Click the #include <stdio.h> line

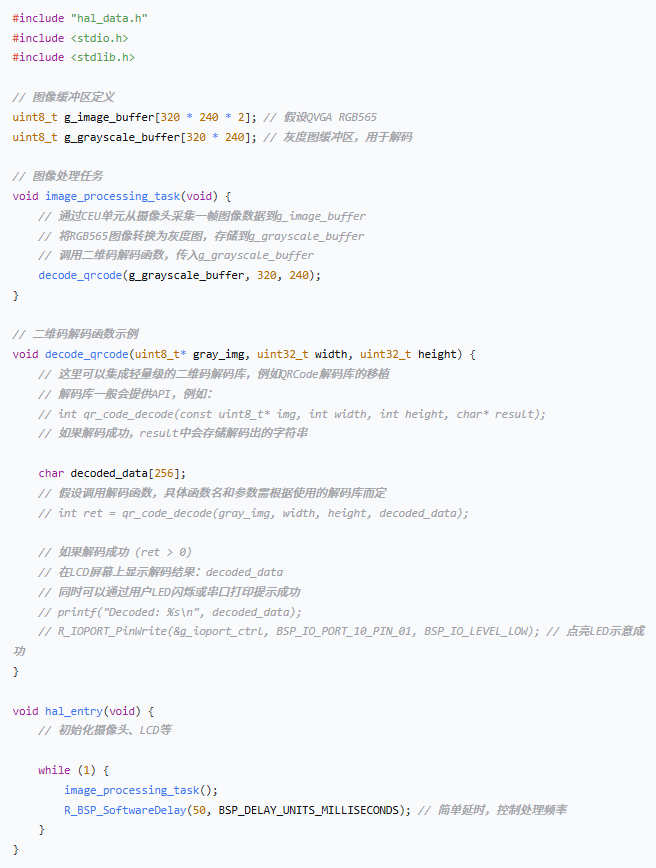[x=70, y=38]
